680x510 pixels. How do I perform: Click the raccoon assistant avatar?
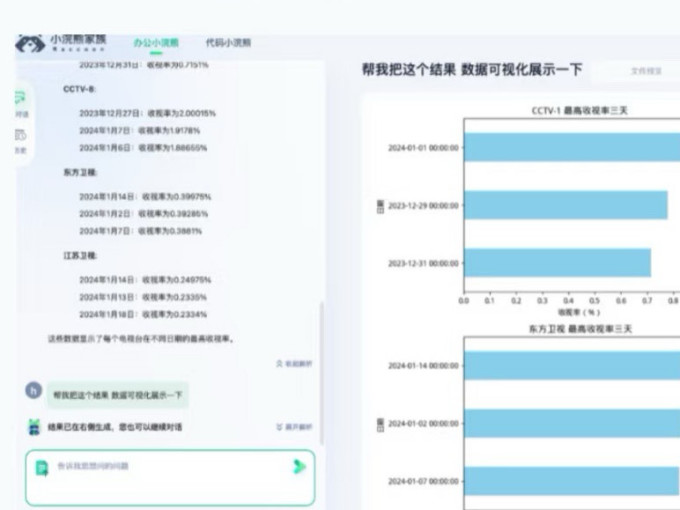pos(34,427)
